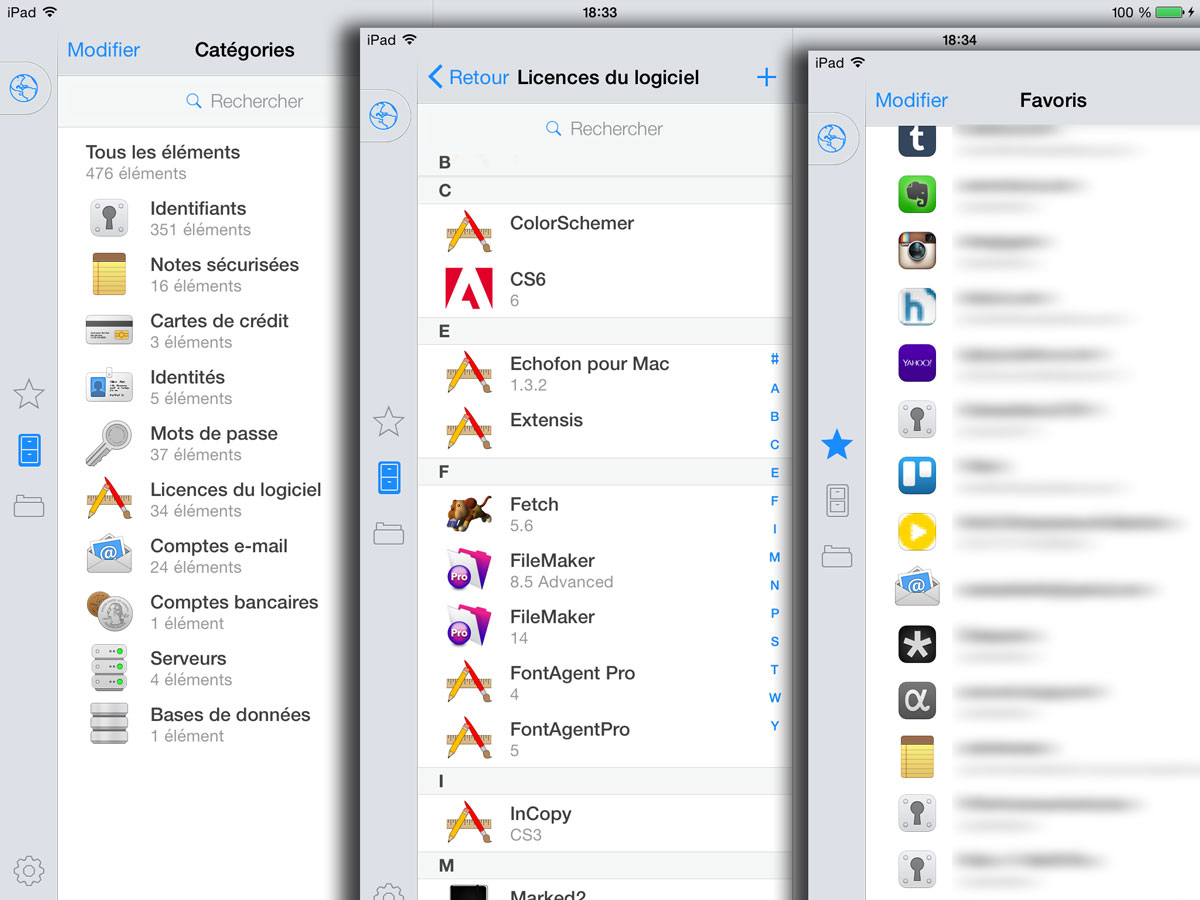
Task: Open the notepad item in Favoris list
Action: [x=917, y=757]
